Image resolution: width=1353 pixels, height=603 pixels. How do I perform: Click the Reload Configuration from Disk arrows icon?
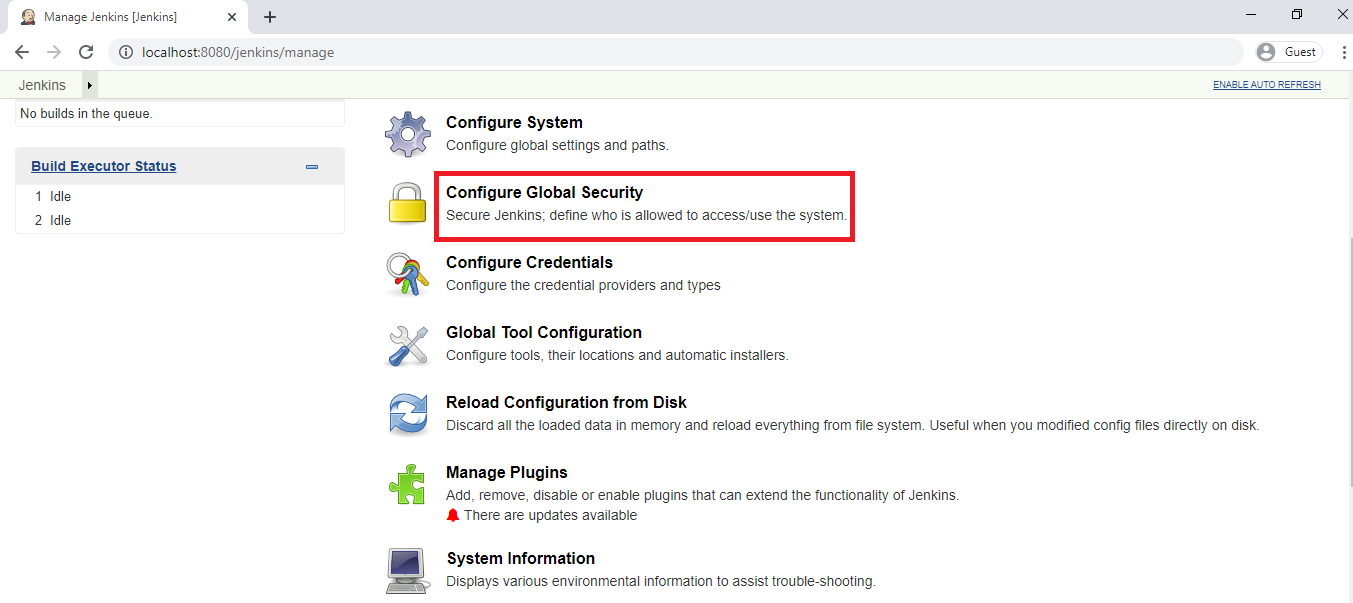(x=408, y=414)
